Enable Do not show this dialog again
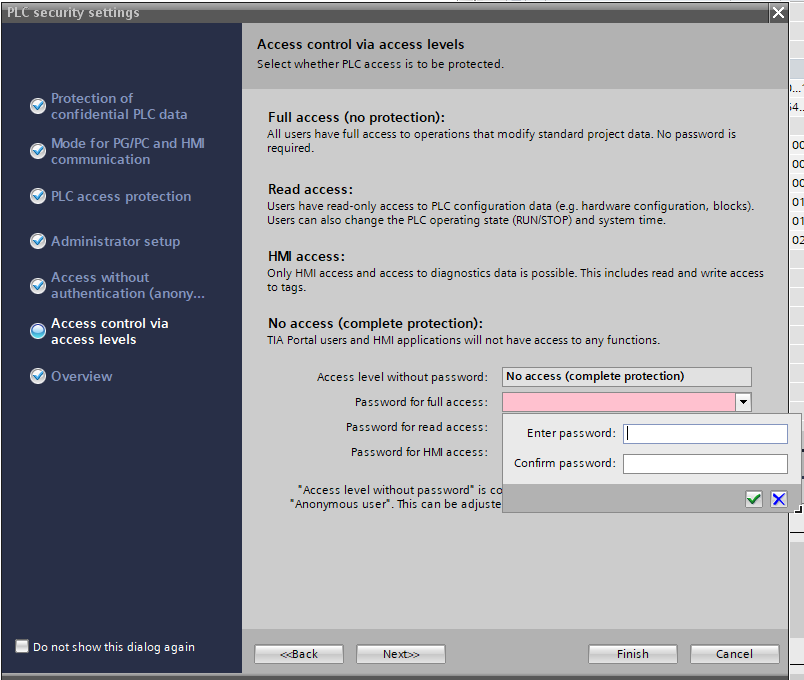 22,647
